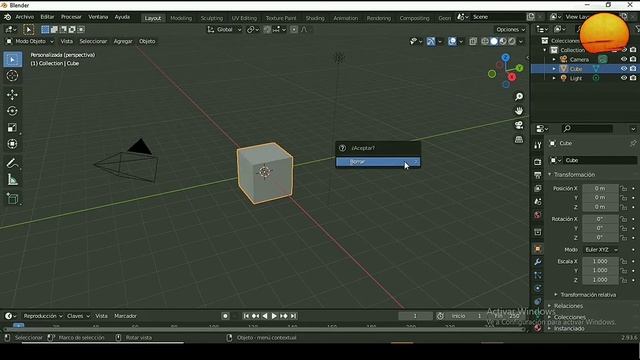Image resolution: width=640 pixels, height=360 pixels.
Task: Open Reproducción dropdown in timeline
Action: click(x=43, y=316)
